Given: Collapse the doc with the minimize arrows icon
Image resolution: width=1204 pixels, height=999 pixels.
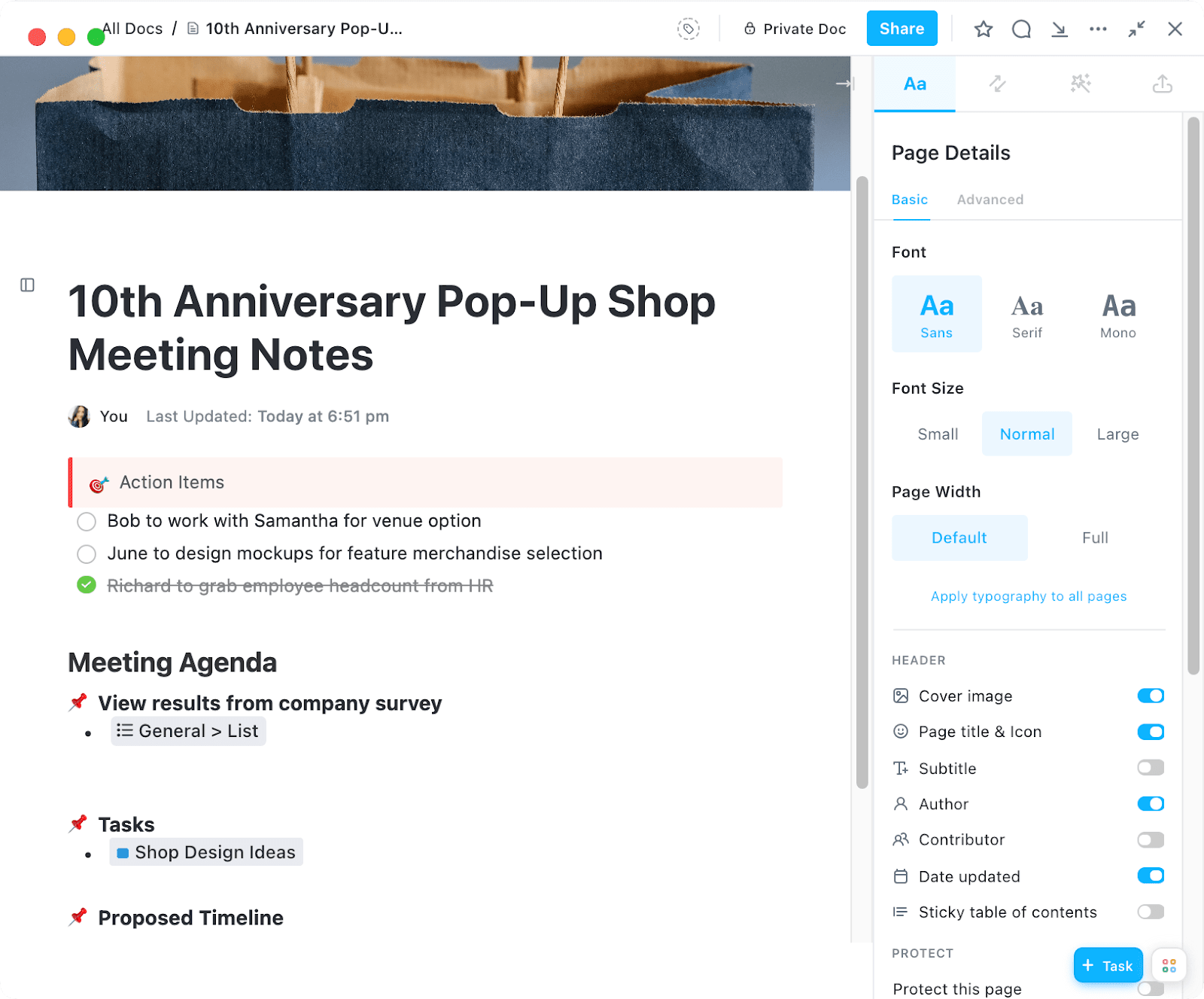Looking at the screenshot, I should [1137, 29].
